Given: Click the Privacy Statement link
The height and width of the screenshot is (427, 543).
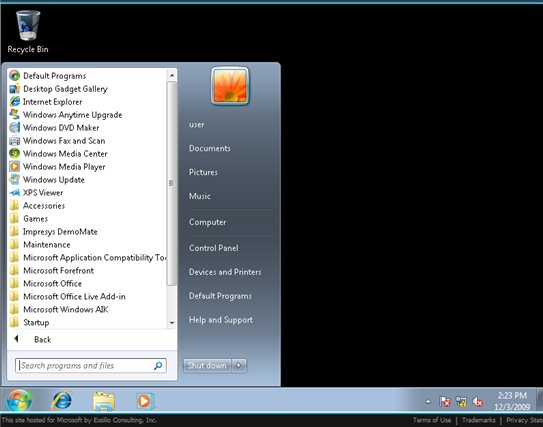Looking at the screenshot, I should tap(524, 420).
